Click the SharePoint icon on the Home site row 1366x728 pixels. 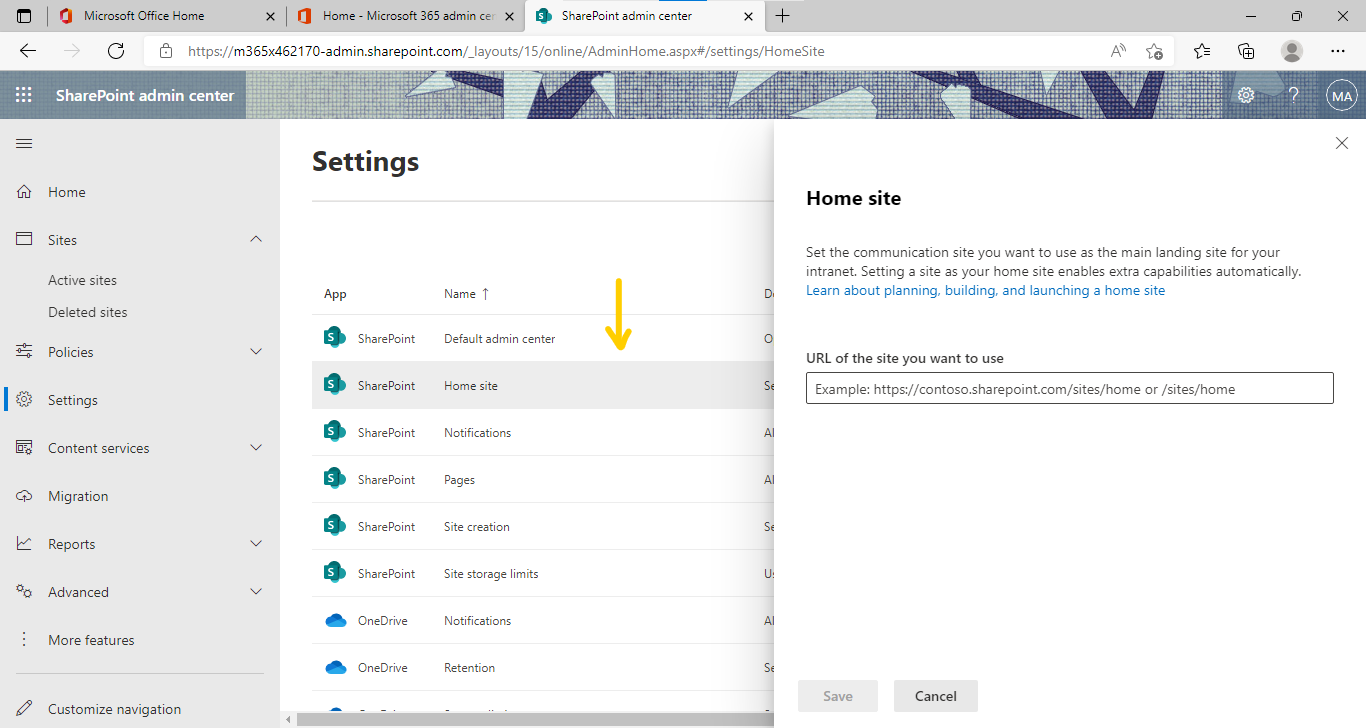click(334, 384)
